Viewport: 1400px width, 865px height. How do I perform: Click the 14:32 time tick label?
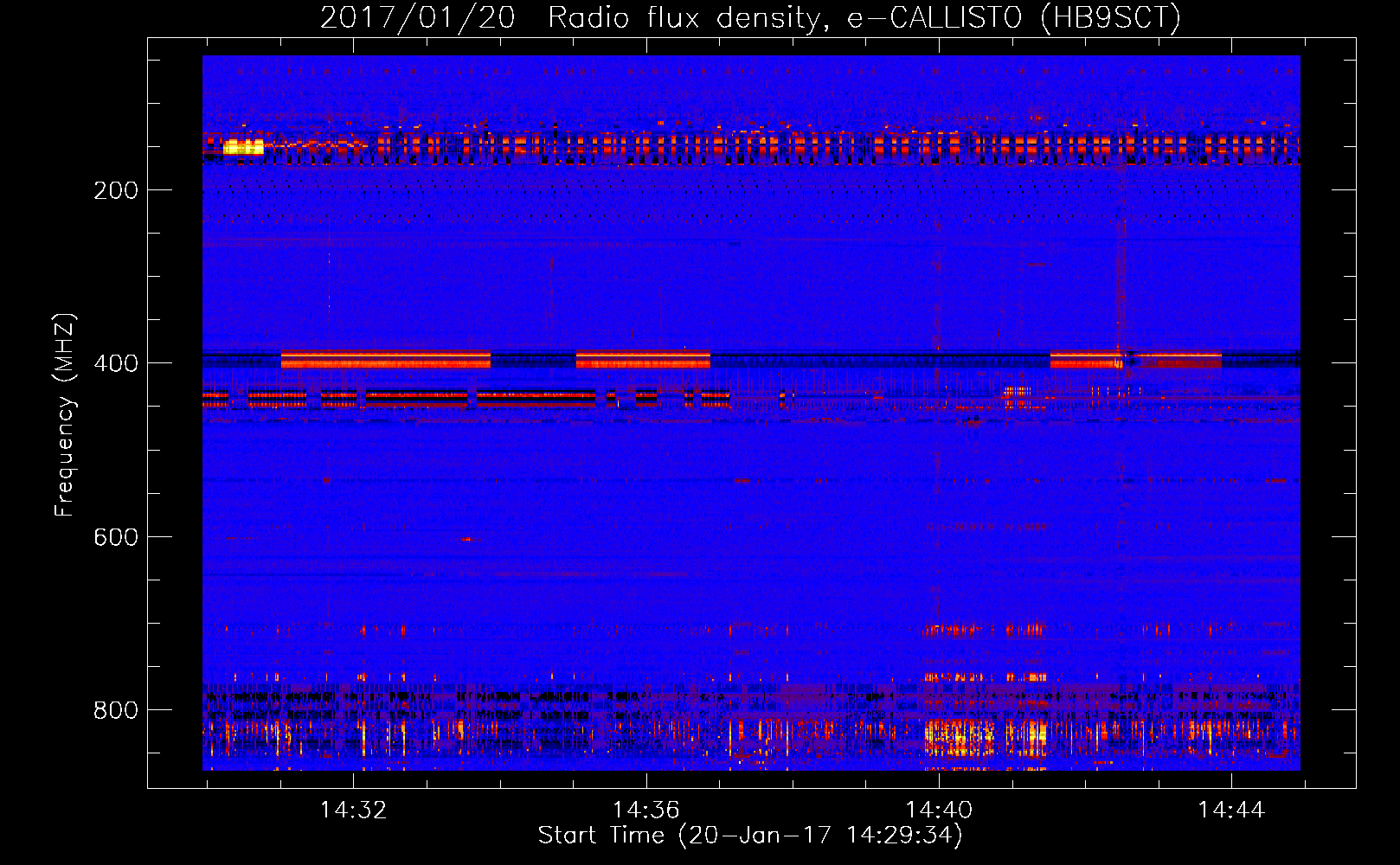(x=353, y=811)
